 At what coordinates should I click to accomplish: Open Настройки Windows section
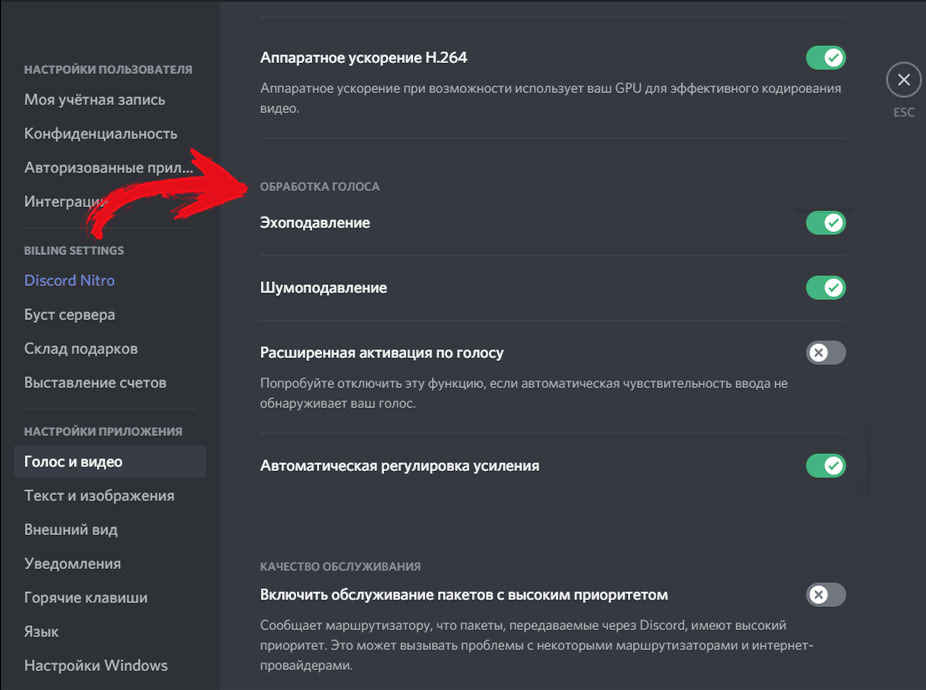pos(96,665)
